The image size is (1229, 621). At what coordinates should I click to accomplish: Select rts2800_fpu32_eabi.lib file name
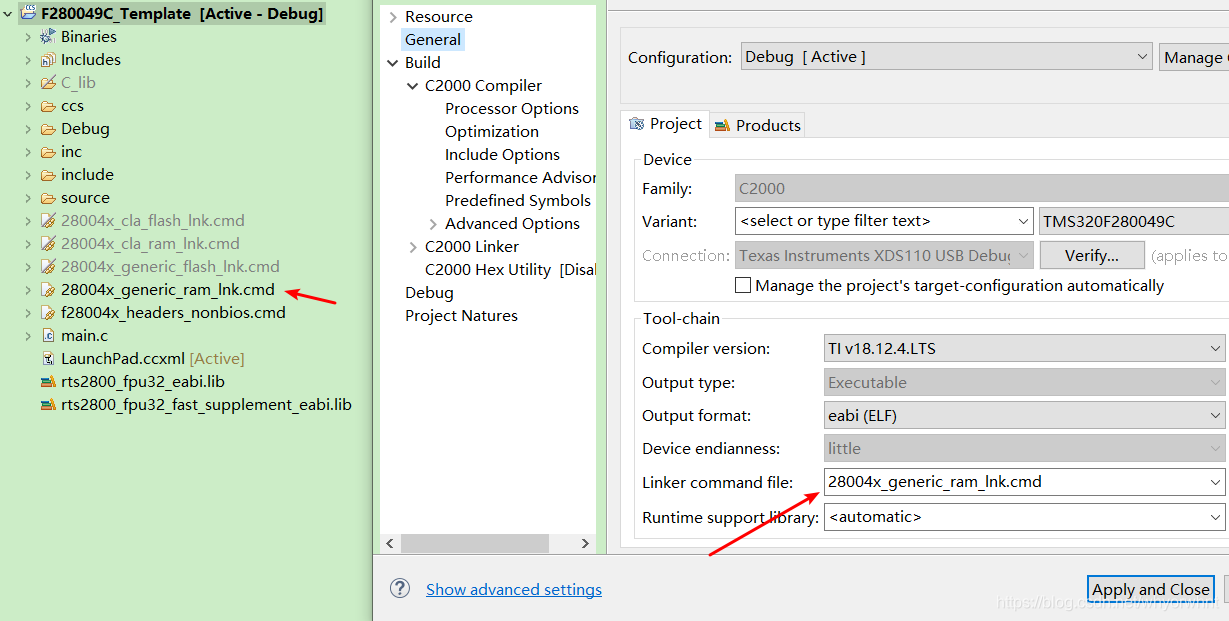pyautogui.click(x=142, y=381)
